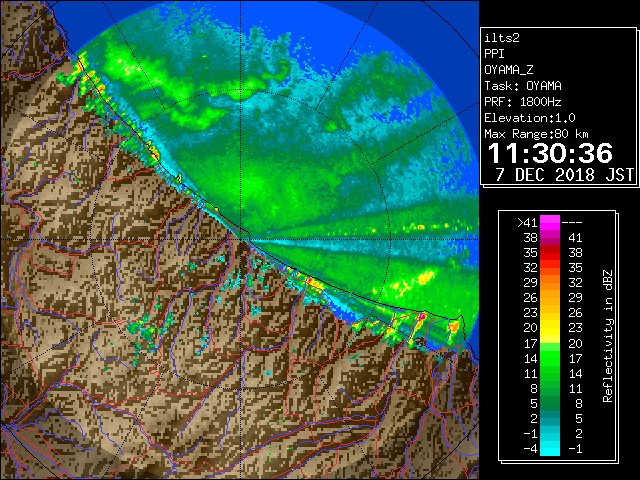This screenshot has width=640, height=480.
Task: Click the PPI scan type label
Action: pos(494,54)
